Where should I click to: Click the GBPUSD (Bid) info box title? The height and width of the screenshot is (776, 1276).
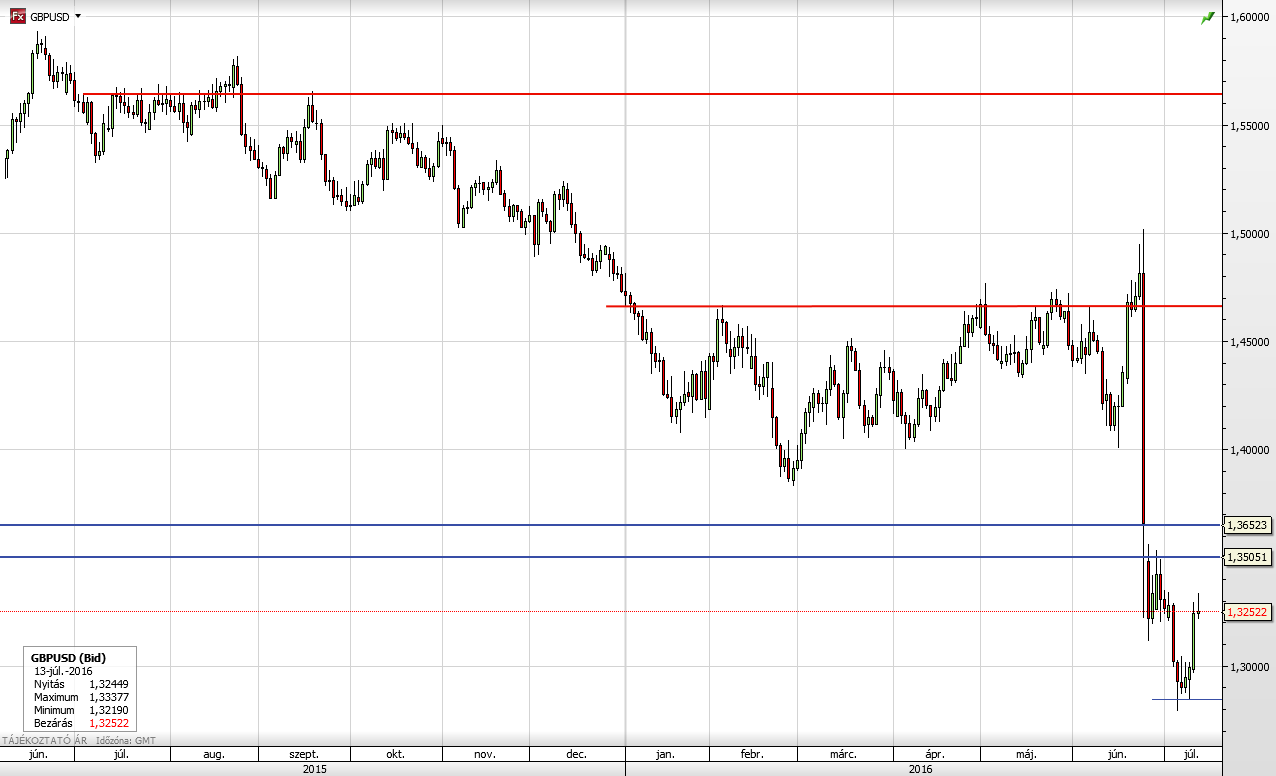pos(68,657)
